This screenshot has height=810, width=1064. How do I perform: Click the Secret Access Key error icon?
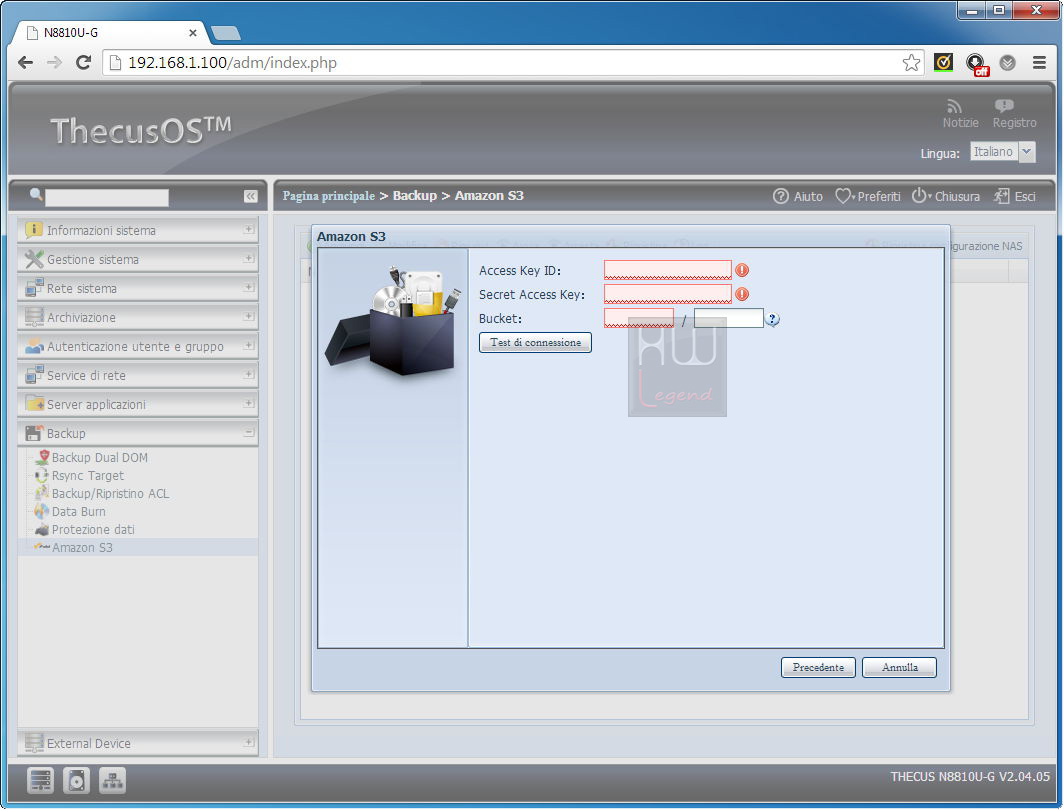pyautogui.click(x=742, y=294)
